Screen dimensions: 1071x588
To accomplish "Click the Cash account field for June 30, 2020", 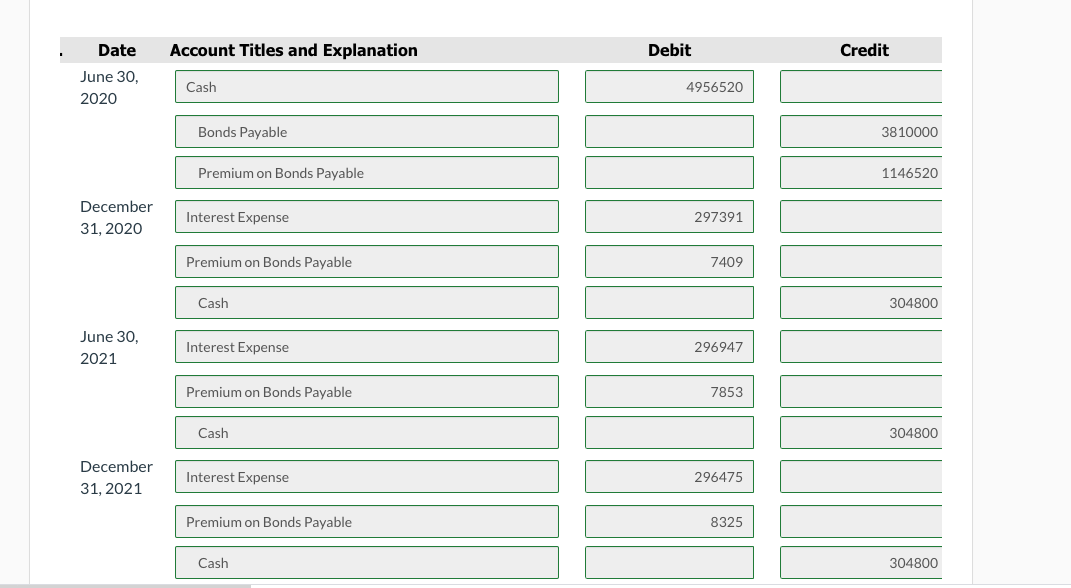I will 366,86.
